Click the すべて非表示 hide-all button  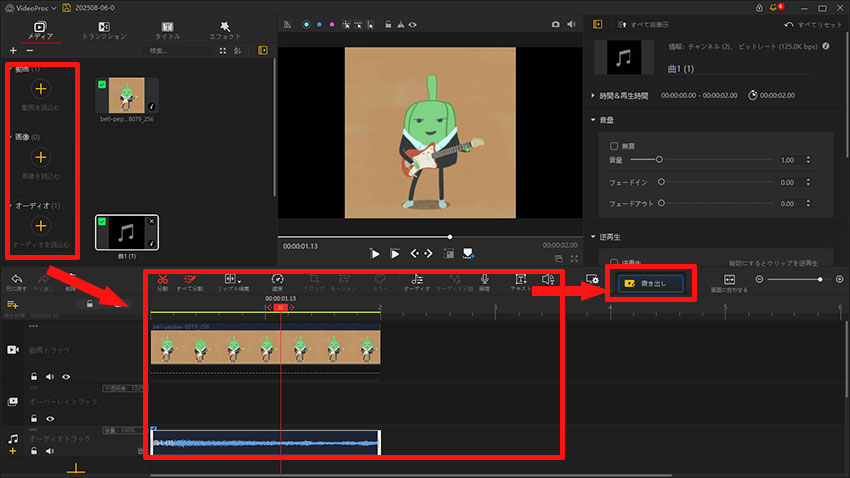(643, 24)
